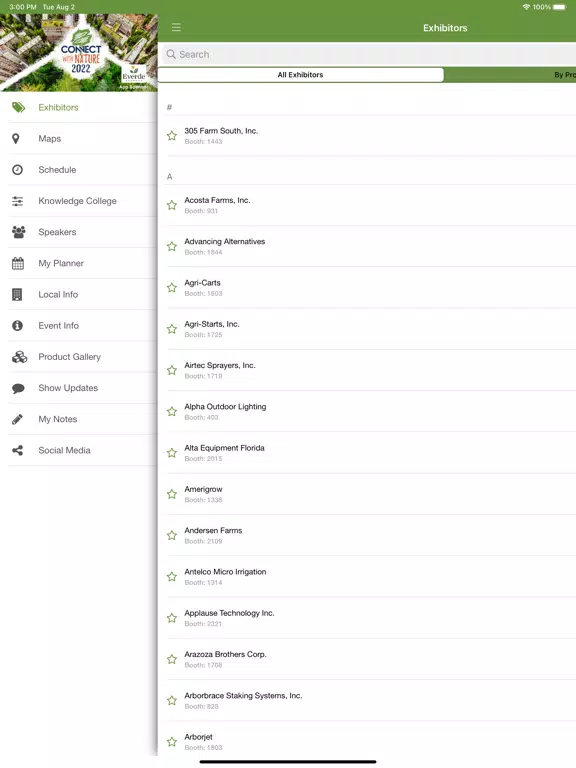Tap the Connect with Nature 2022 banner
The image size is (576, 768).
point(79,52)
